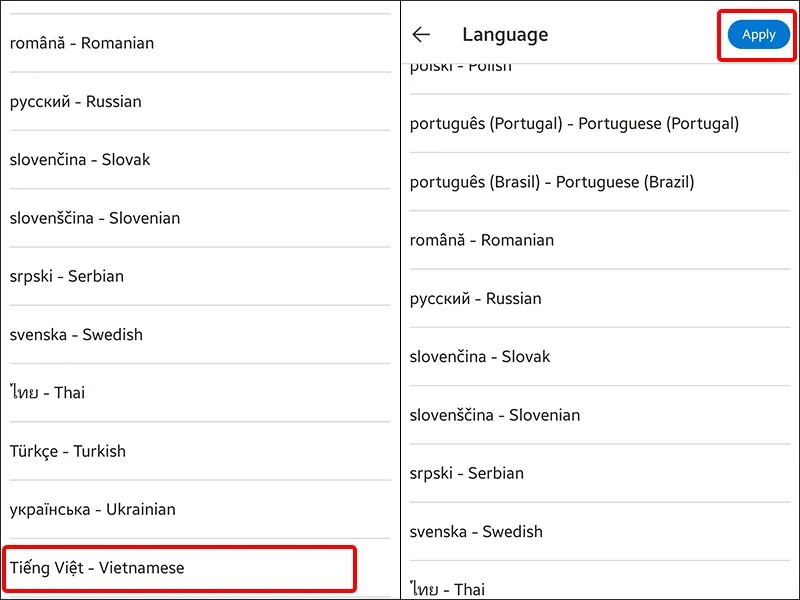Select Serbian in the right Language screen
The width and height of the screenshot is (800, 600).
pyautogui.click(x=467, y=473)
